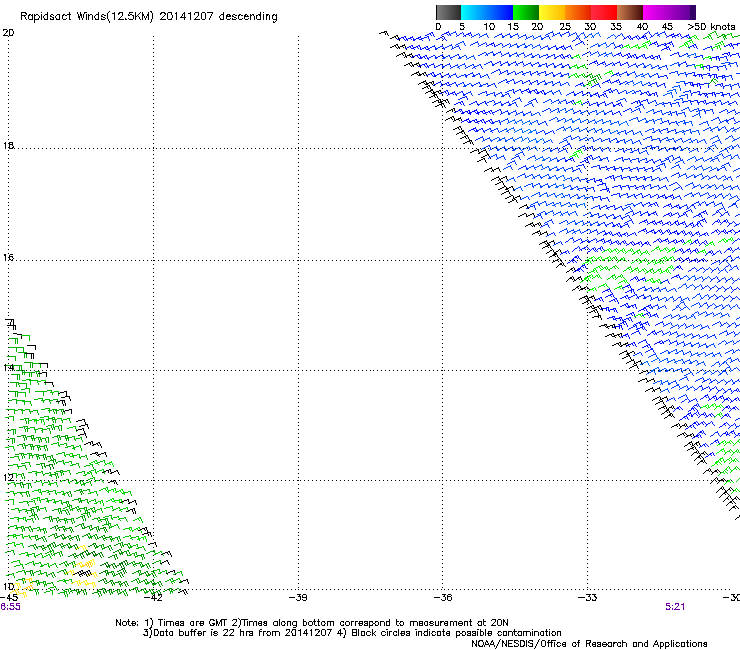The height and width of the screenshot is (650, 740).
Task: Click the magenta 40-45 knots color band
Action: 656,12
